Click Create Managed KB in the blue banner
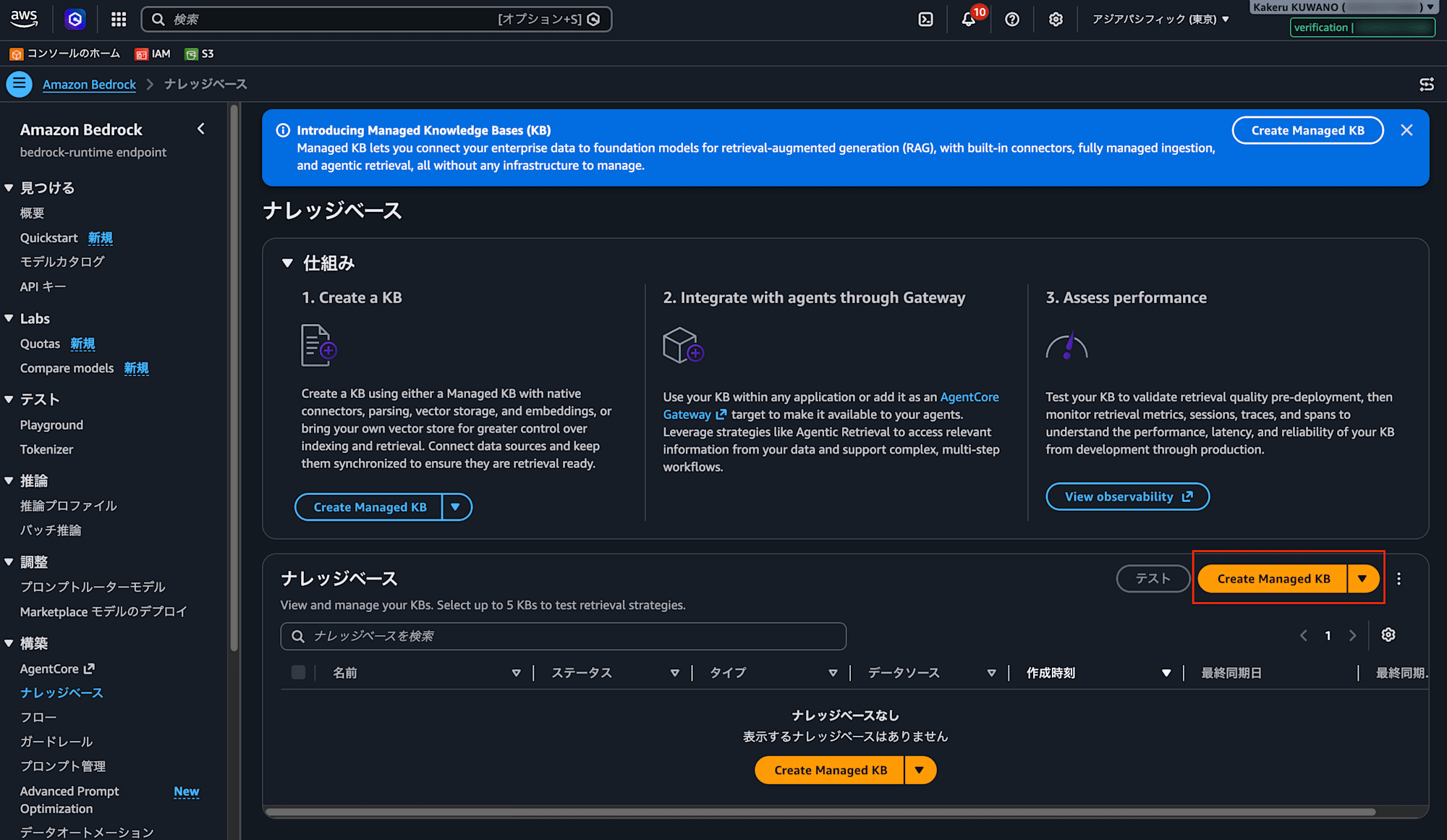 1307,130
